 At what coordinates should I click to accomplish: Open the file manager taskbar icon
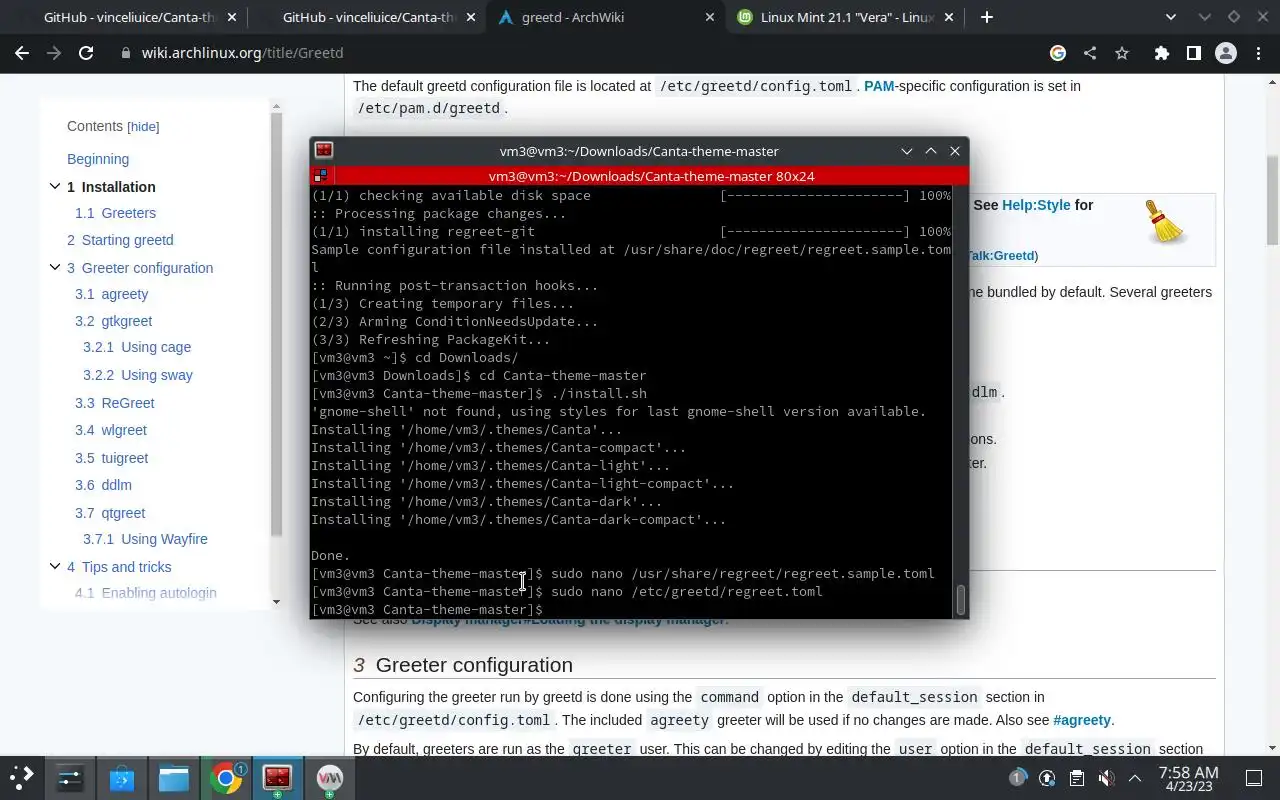[174, 777]
